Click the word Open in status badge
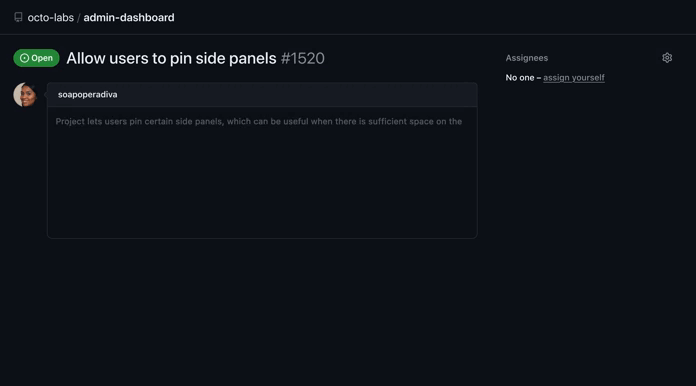Viewport: 696px width, 386px height. (x=42, y=58)
